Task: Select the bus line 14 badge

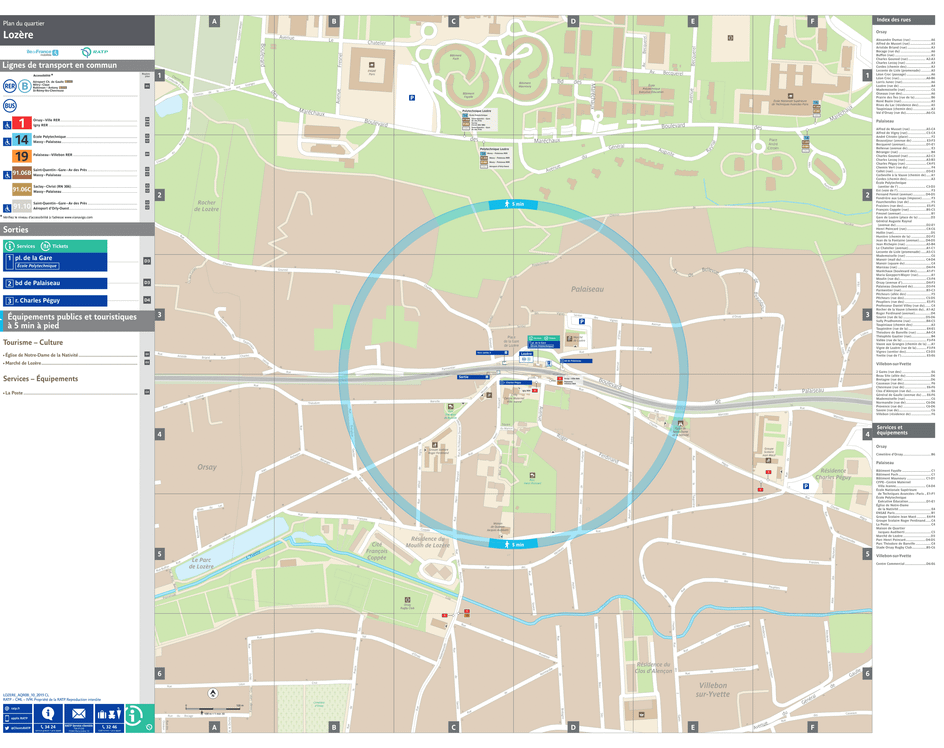Action: coord(20,140)
